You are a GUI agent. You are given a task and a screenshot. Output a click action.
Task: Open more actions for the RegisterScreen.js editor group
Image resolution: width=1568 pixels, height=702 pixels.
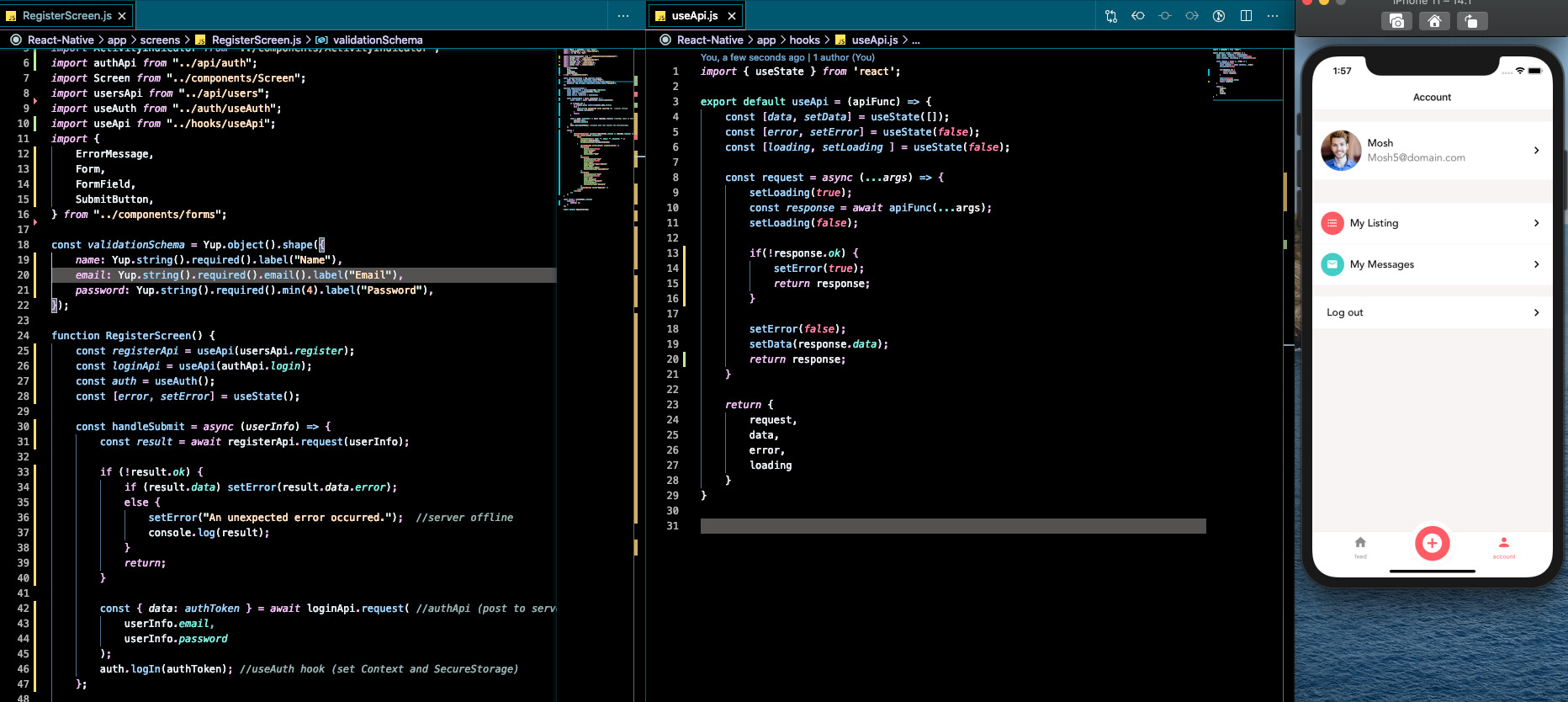pyautogui.click(x=623, y=16)
